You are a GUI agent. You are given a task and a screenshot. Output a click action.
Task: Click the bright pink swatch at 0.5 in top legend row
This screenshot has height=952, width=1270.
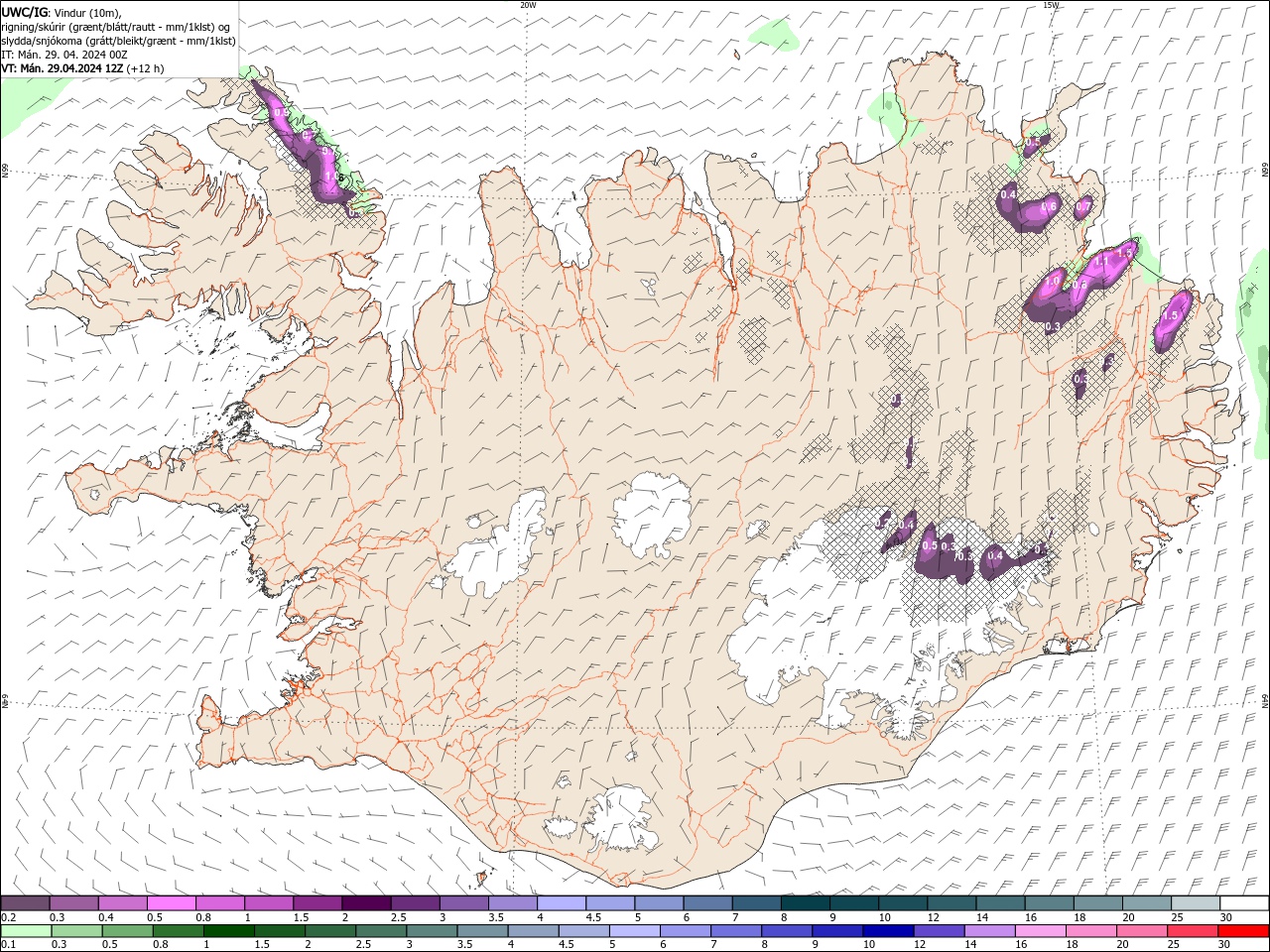pyautogui.click(x=171, y=903)
